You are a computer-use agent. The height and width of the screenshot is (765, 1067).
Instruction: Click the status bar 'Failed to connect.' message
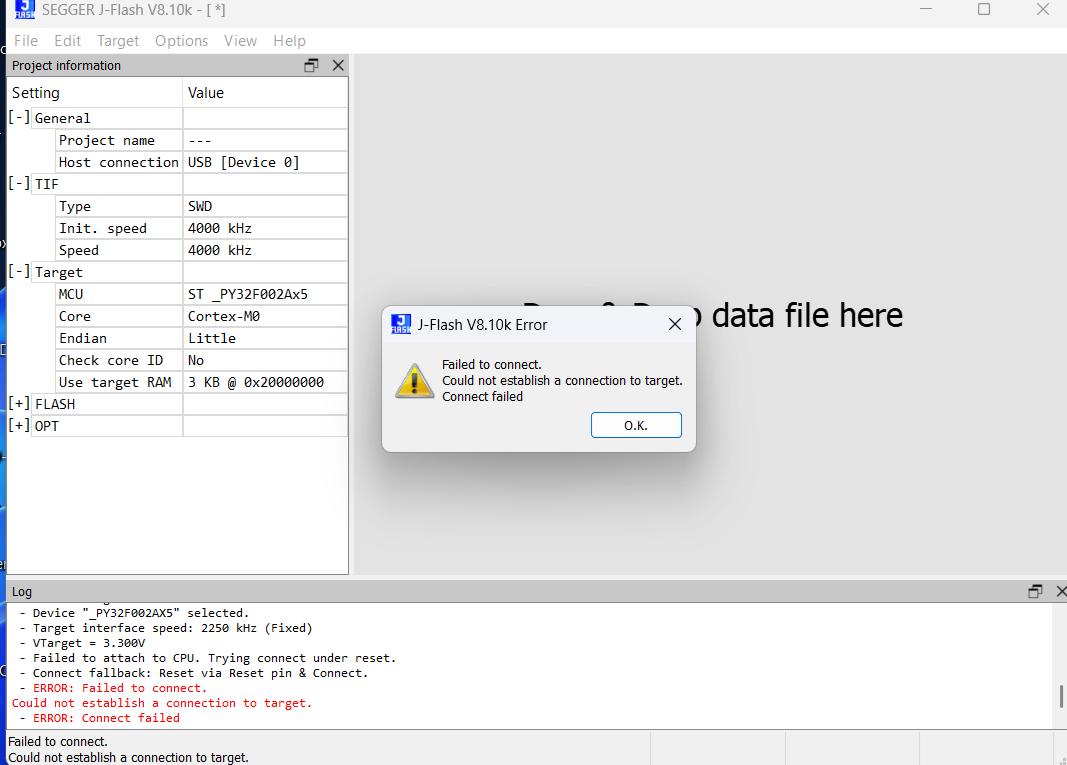pos(58,741)
